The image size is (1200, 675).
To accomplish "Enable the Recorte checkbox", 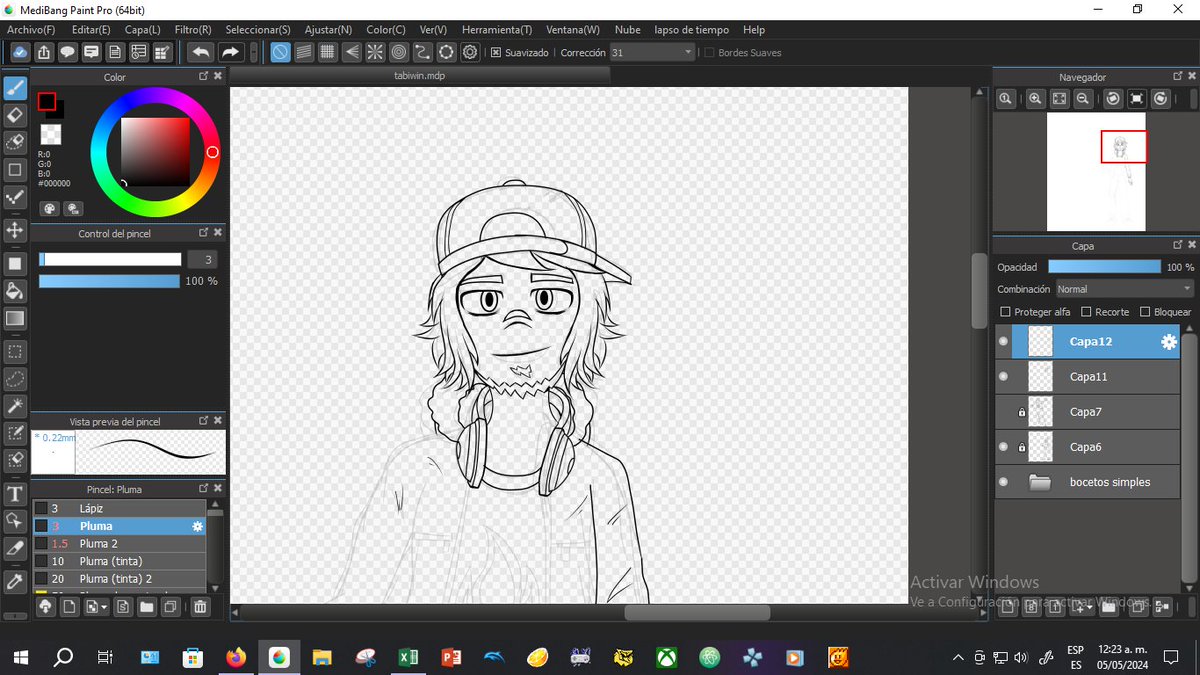I will [1086, 312].
